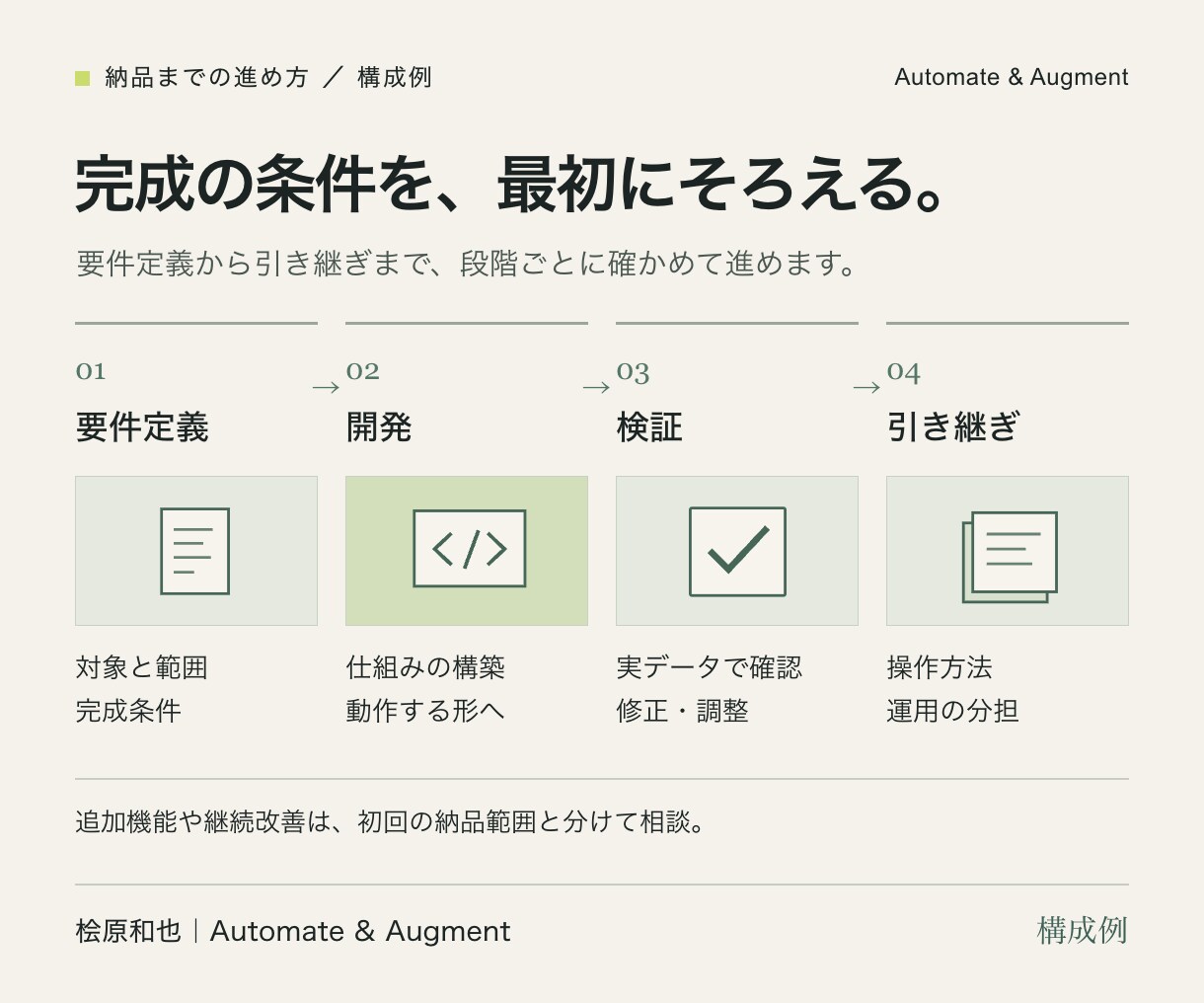
Task: Click the arrow between 開発 and 検証
Action: click(596, 388)
